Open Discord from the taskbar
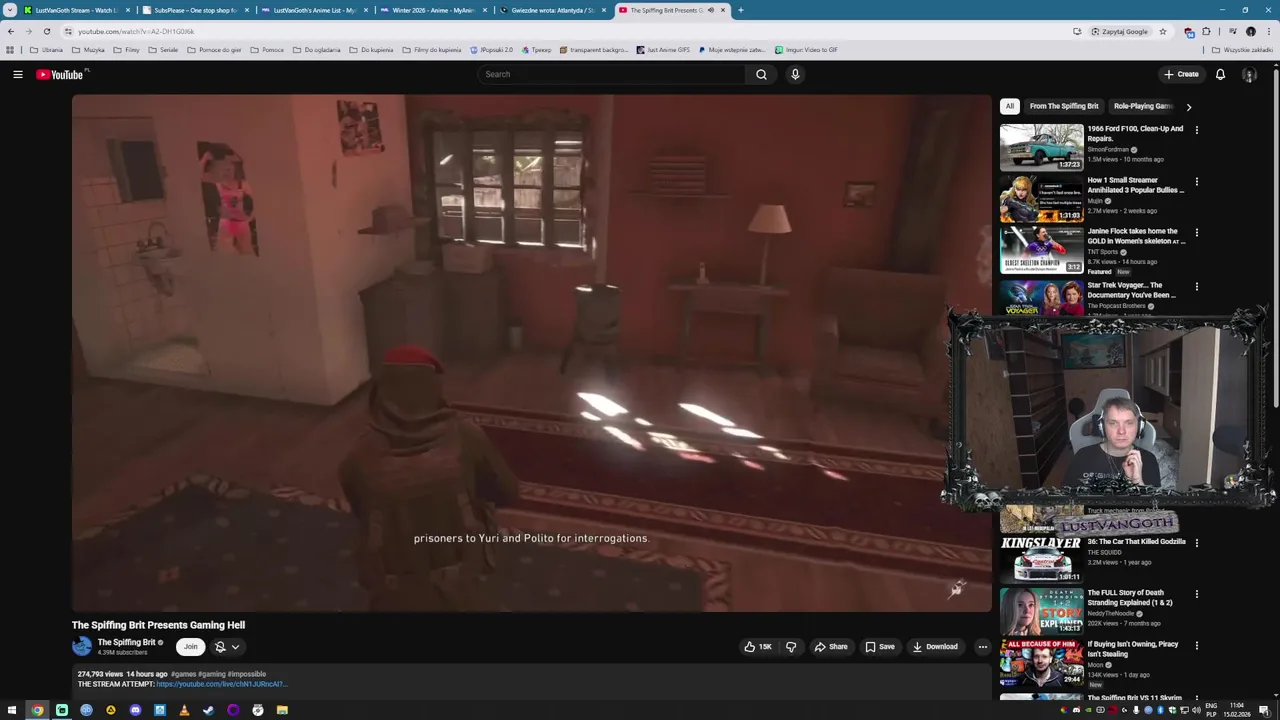The image size is (1280, 720). tap(135, 710)
